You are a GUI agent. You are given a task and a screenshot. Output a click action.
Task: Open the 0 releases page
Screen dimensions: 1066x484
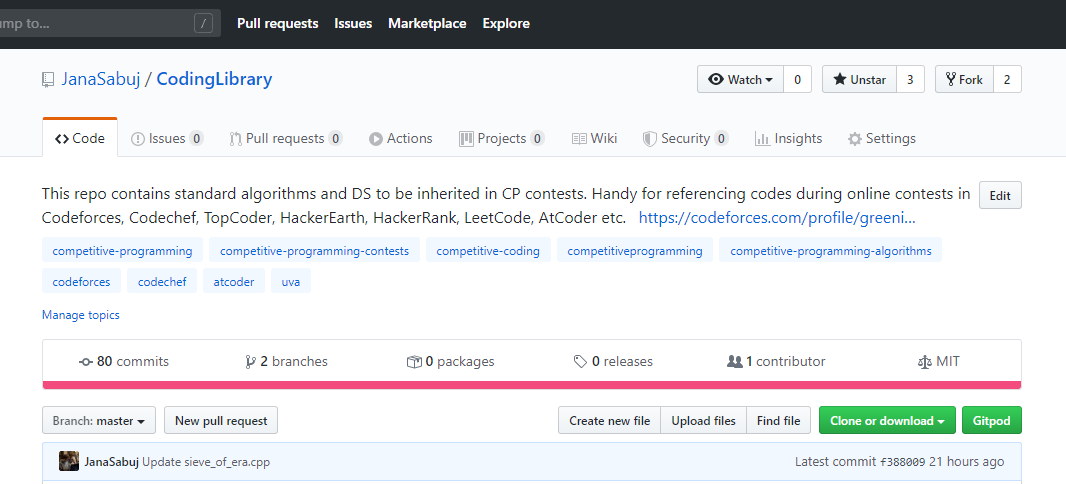pyautogui.click(x=613, y=362)
